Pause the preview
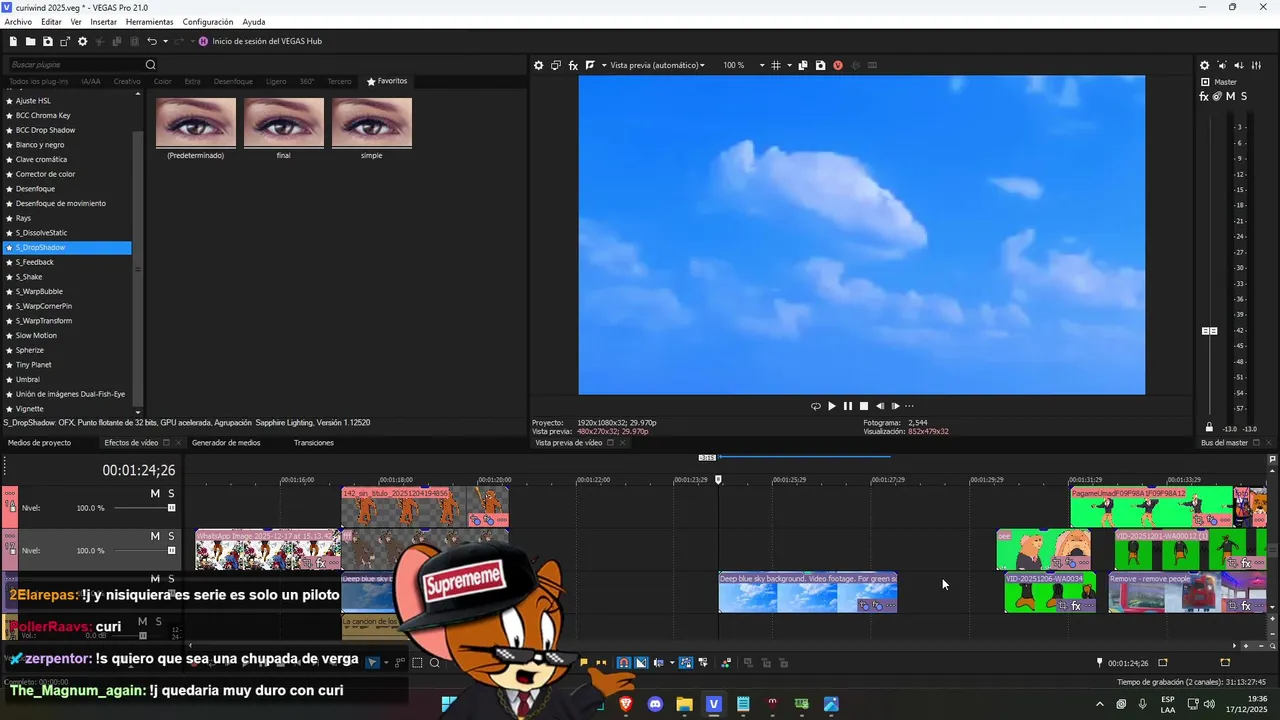The width and height of the screenshot is (1280, 720). tap(847, 406)
